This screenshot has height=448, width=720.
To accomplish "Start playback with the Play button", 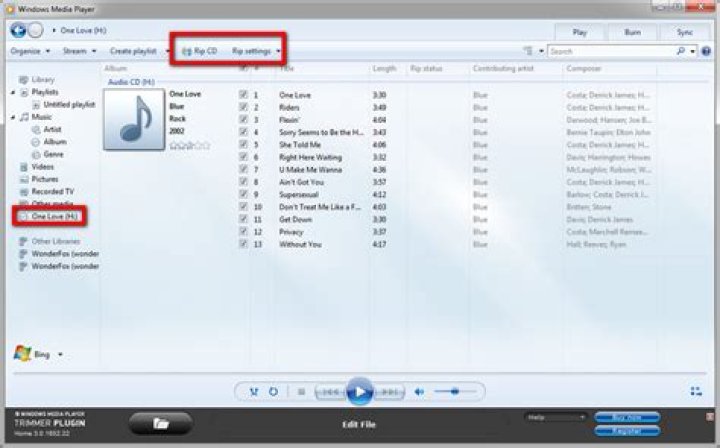I will coord(360,392).
